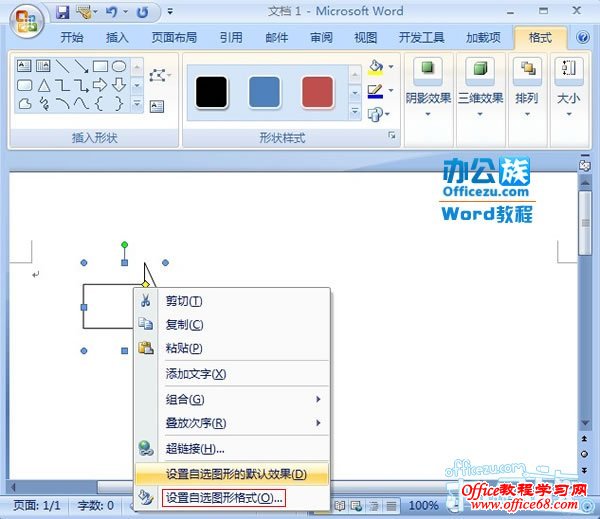The height and width of the screenshot is (519, 600).
Task: Open shape styles dialog launcher
Action: click(x=391, y=135)
